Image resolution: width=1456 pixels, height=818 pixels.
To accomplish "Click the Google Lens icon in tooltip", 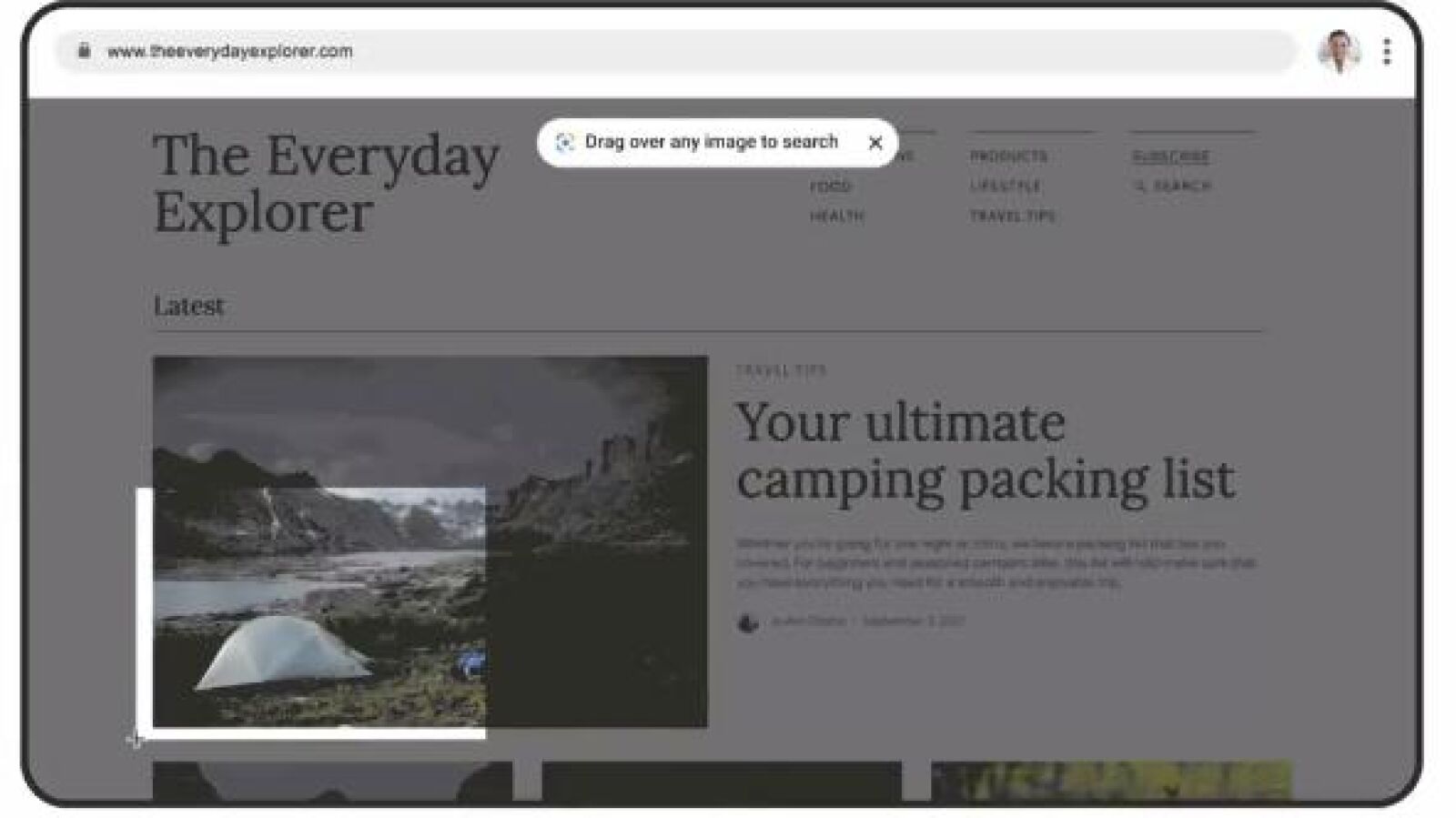I will pyautogui.click(x=564, y=143).
